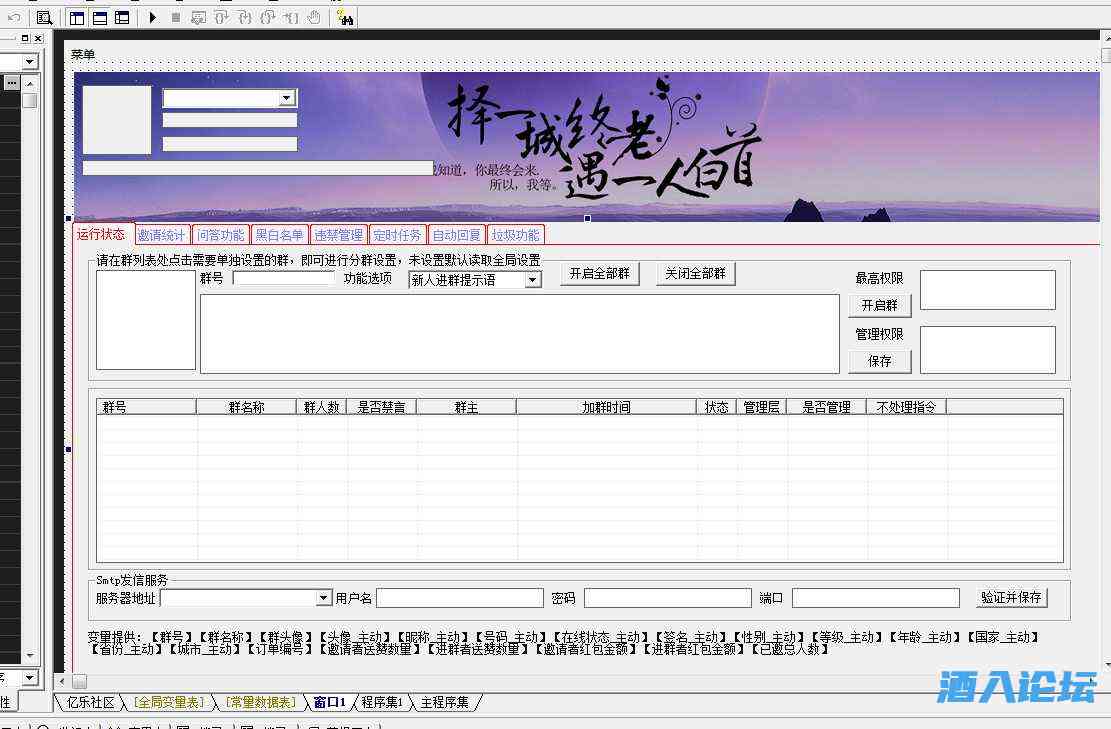1111x729 pixels.
Task: Open the preview magnifier toolbar icon
Action: pos(44,17)
